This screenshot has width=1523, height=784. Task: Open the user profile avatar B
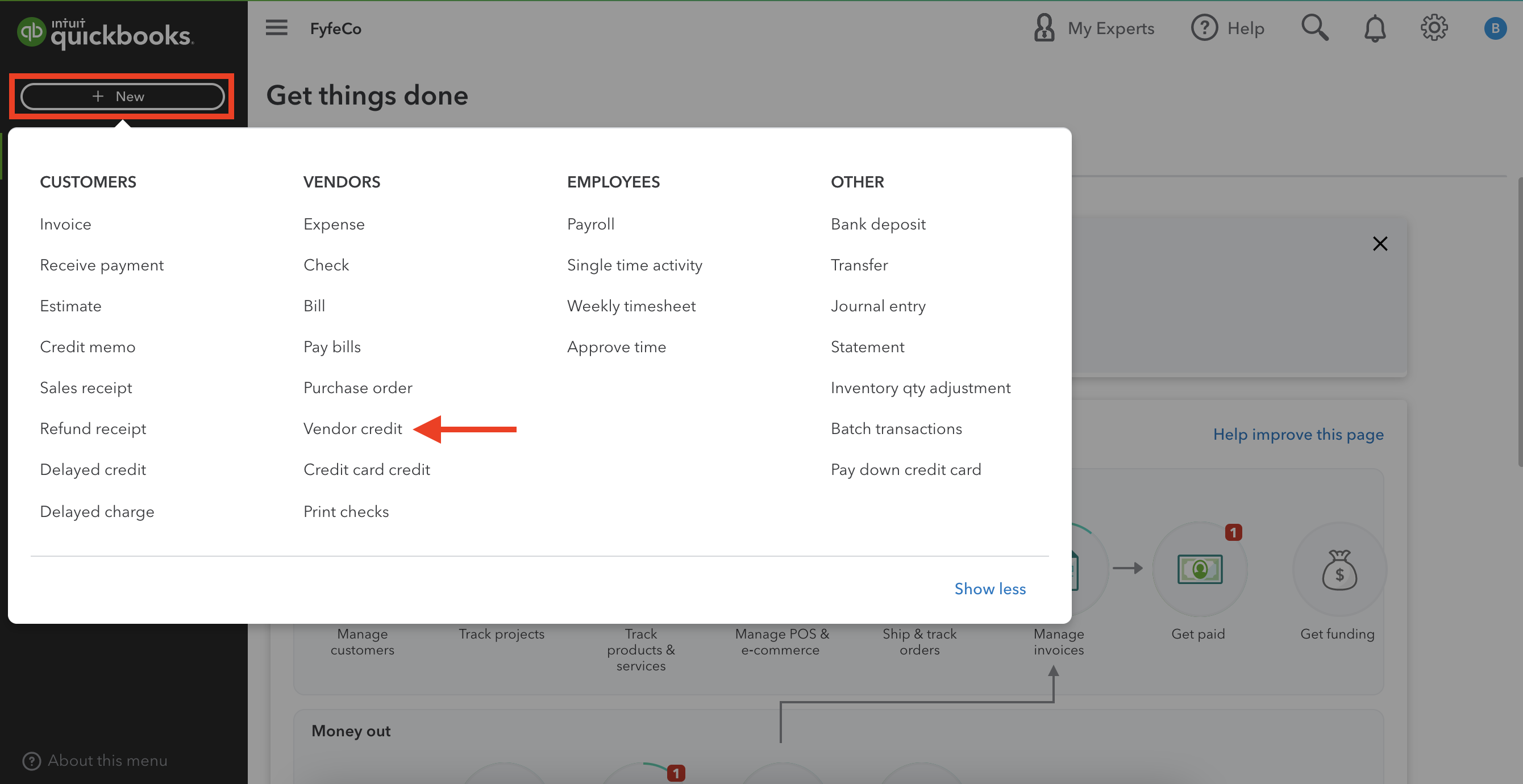click(1495, 28)
